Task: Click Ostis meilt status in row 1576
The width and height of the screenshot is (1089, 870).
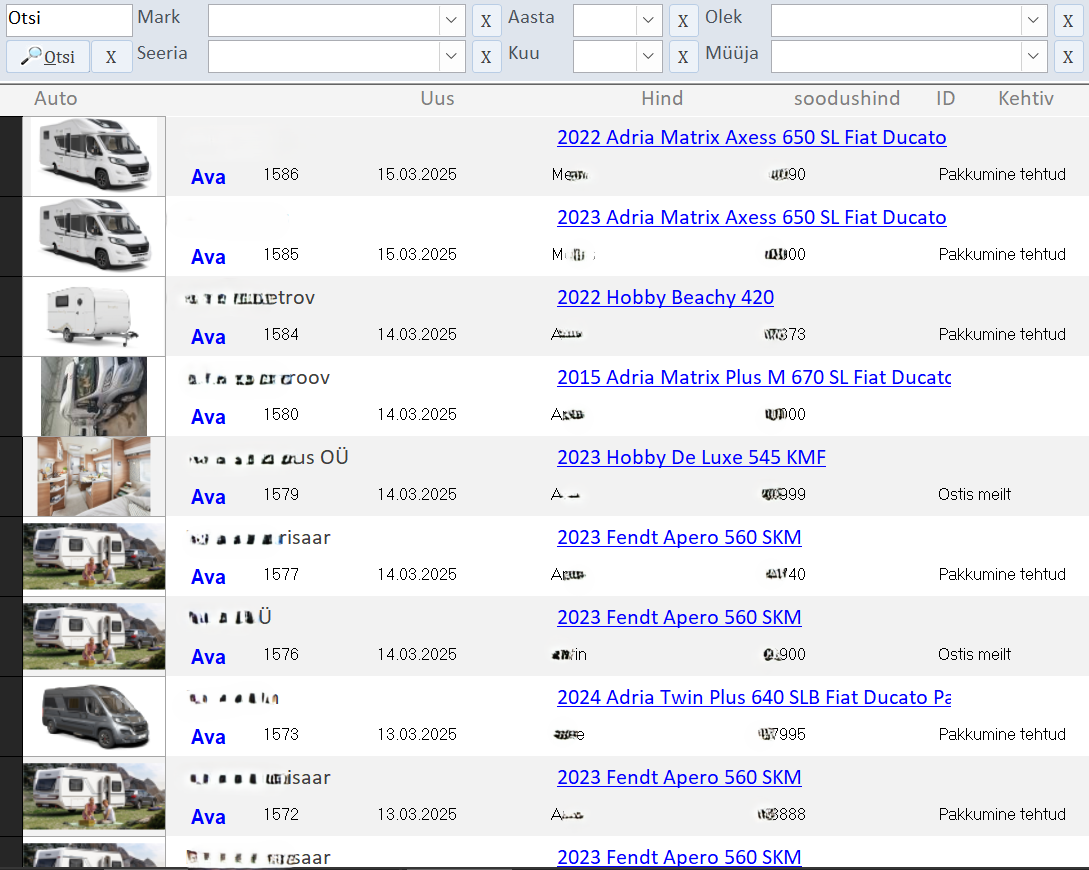Action: click(x=974, y=654)
